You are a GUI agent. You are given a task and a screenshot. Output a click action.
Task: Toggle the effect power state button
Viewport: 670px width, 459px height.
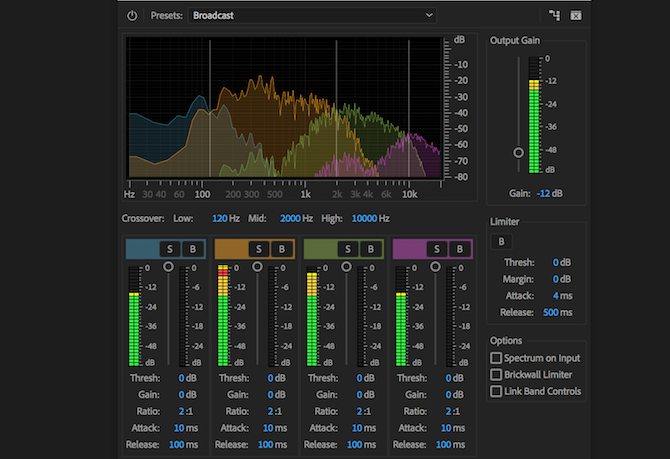click(x=132, y=15)
